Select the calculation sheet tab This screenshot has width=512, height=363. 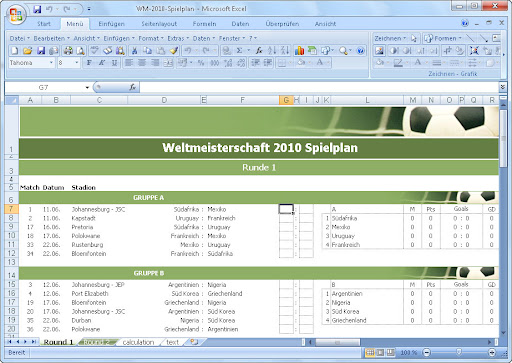138,342
